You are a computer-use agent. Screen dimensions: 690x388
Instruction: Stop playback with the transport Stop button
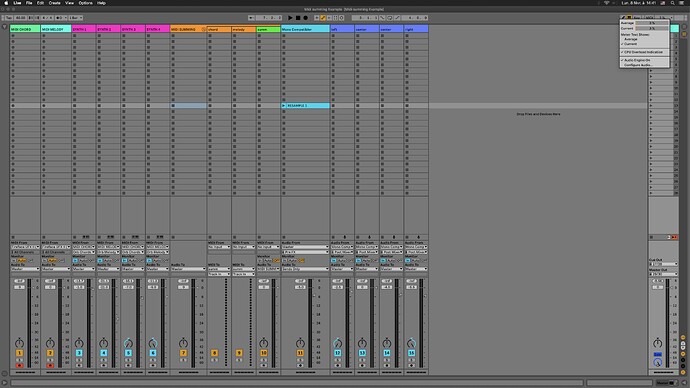pos(298,18)
